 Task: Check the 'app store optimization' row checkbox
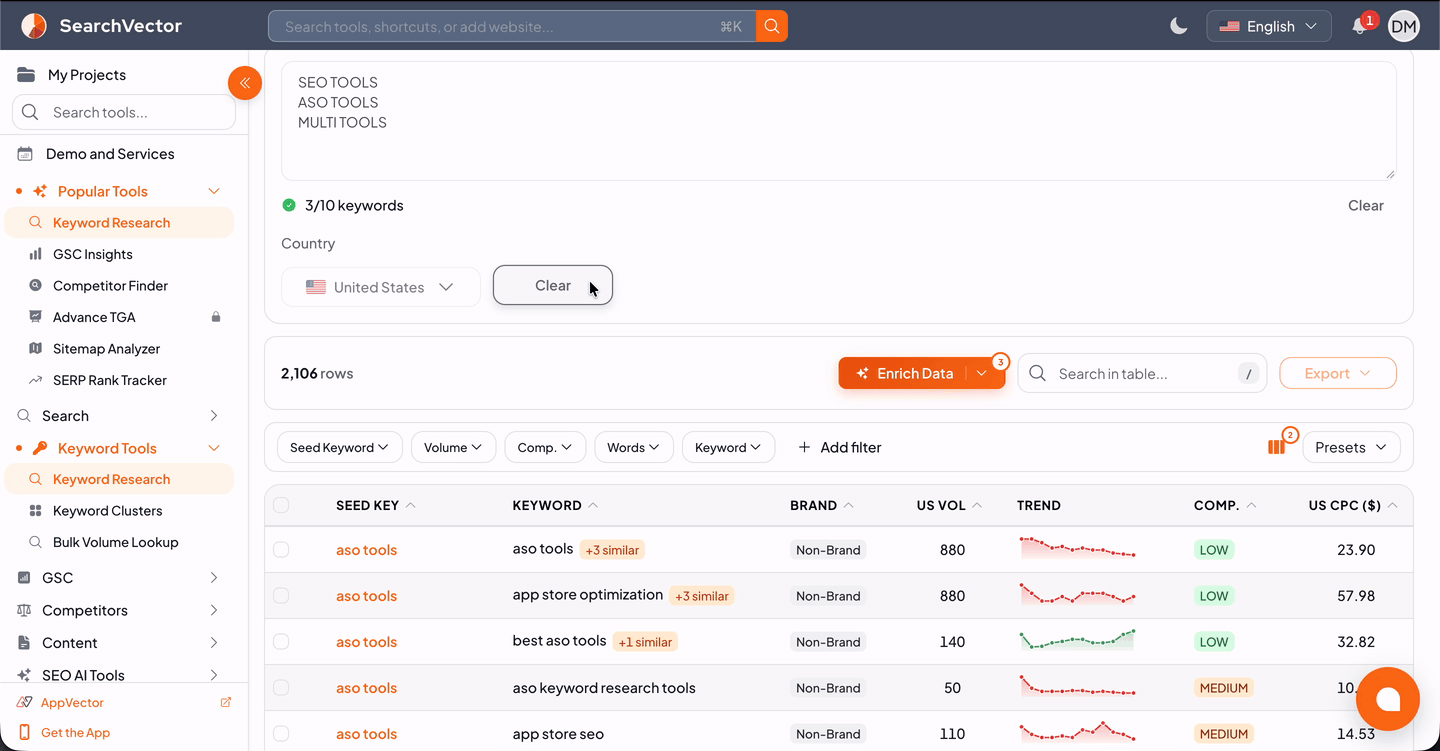coord(281,596)
